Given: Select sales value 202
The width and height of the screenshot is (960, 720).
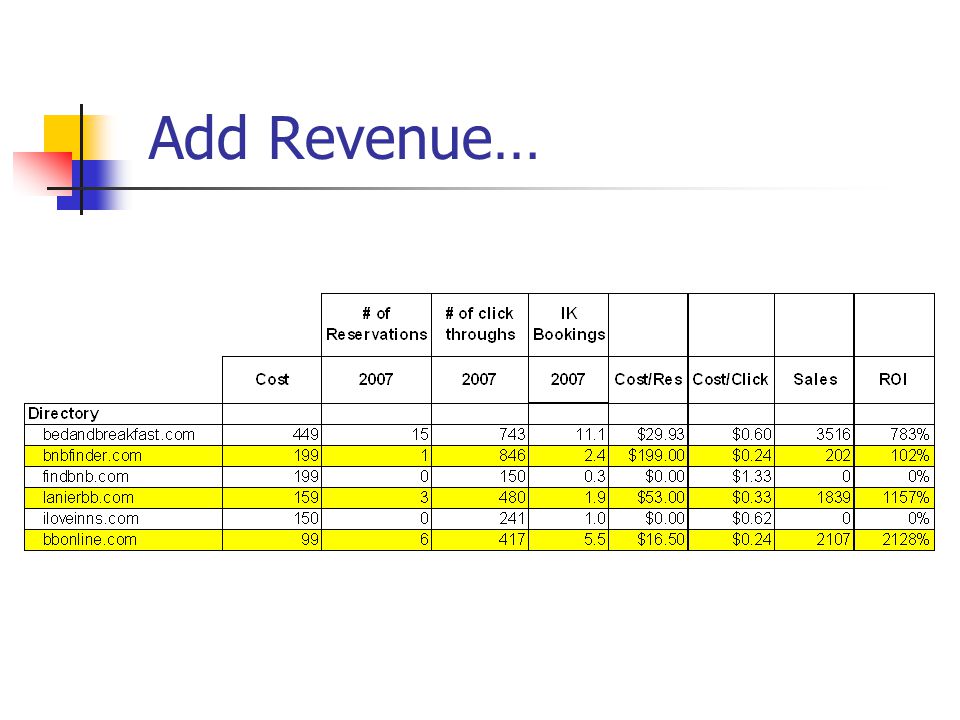Looking at the screenshot, I should tap(814, 456).
